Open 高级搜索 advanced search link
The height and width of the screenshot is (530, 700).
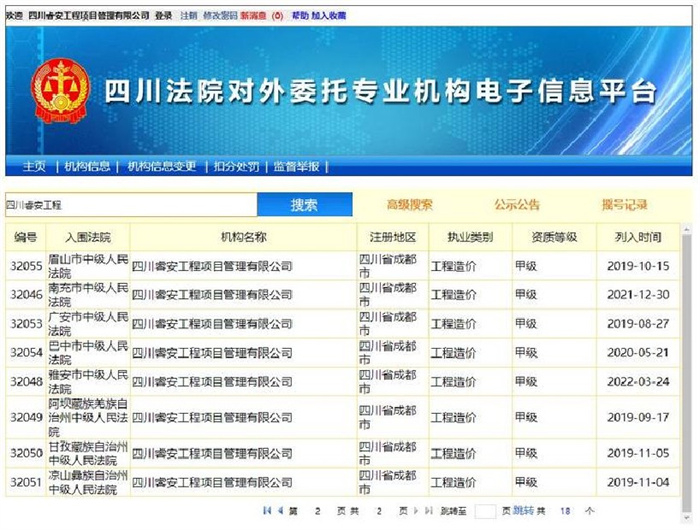pos(409,205)
